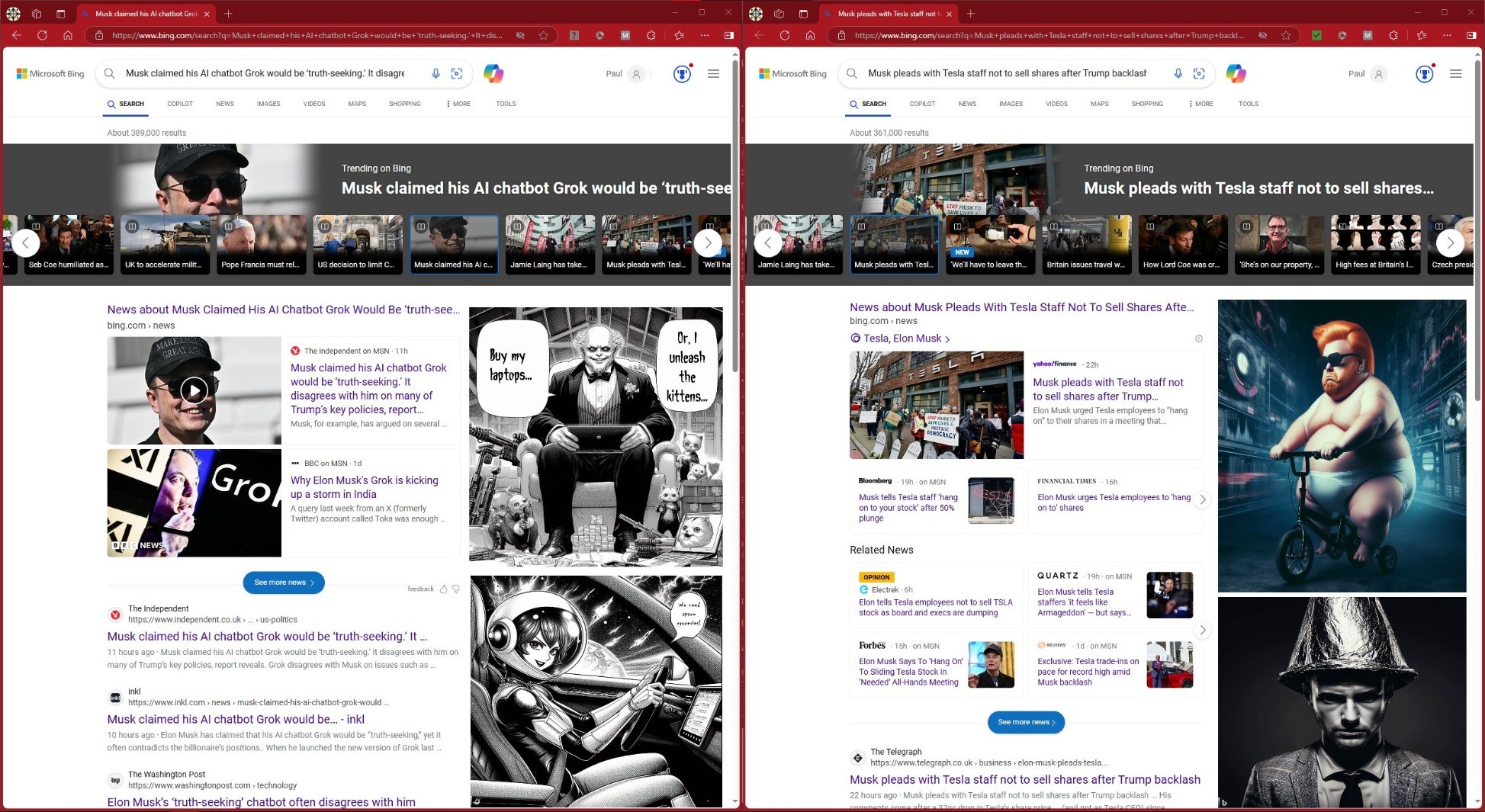Advance Related News arrow beside Quartz story
The width and height of the screenshot is (1485, 812).
1202,630
